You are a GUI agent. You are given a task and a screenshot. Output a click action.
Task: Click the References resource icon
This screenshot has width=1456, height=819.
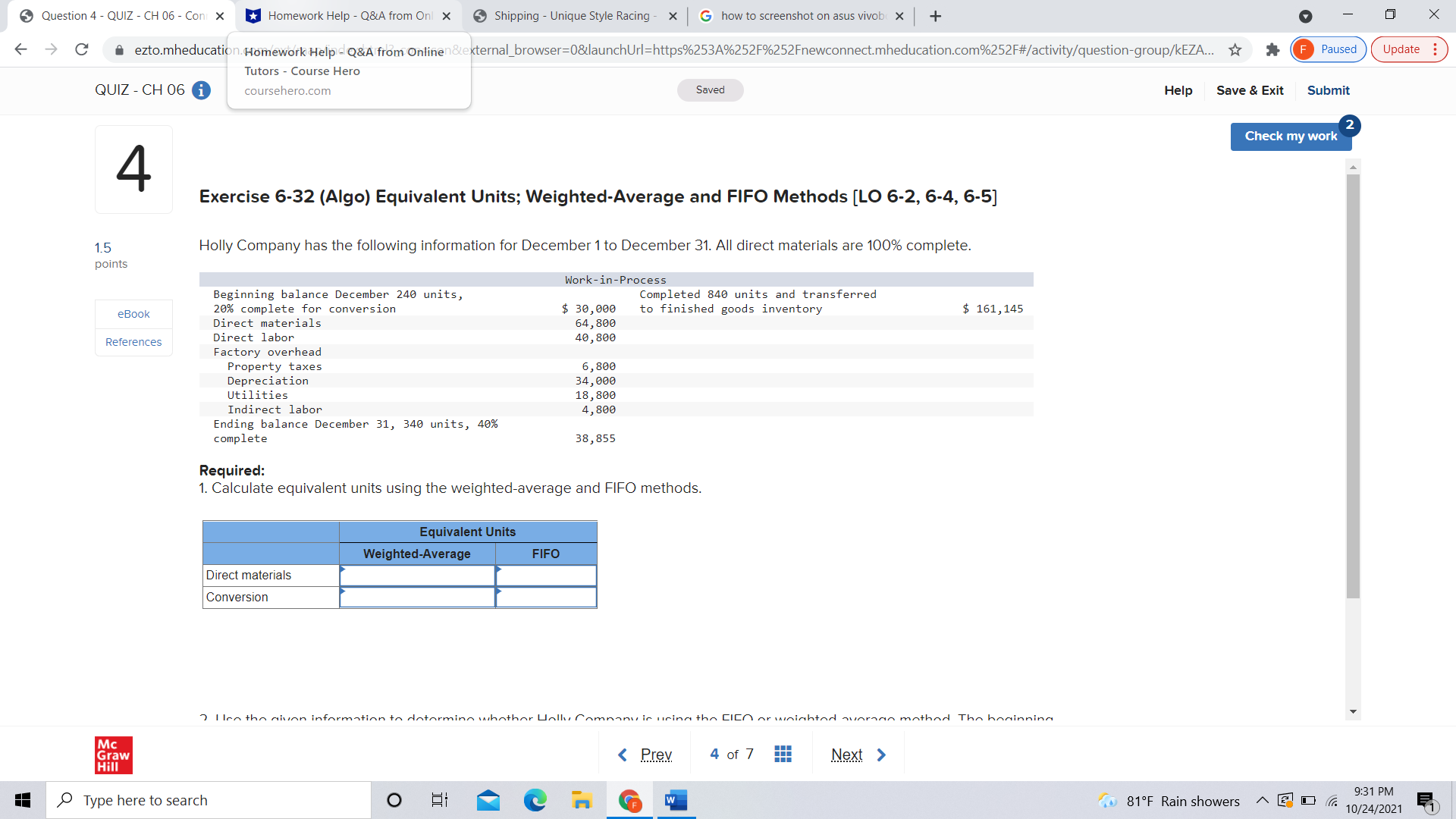[133, 341]
